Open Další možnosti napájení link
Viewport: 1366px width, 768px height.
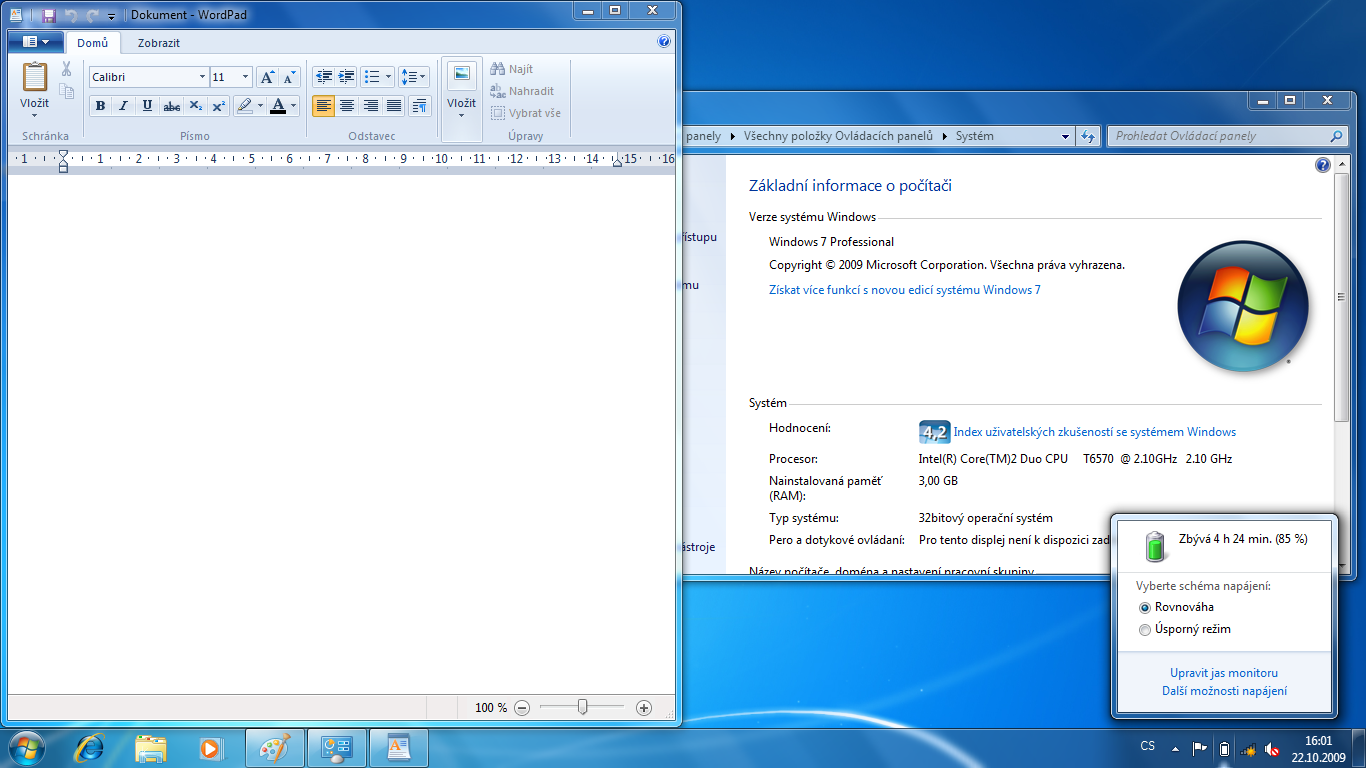[1224, 691]
